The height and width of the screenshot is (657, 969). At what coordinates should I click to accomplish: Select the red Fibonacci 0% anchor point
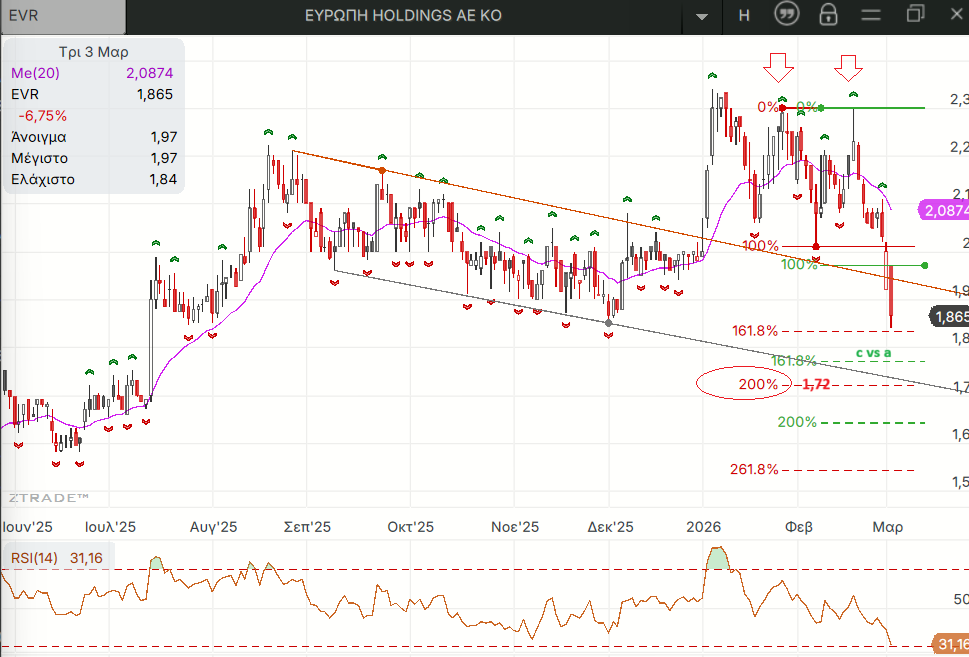click(x=783, y=107)
